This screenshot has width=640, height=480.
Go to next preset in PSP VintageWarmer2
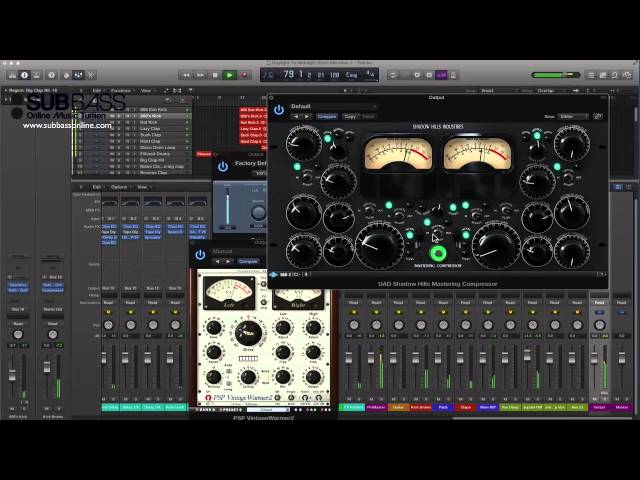[x=228, y=261]
